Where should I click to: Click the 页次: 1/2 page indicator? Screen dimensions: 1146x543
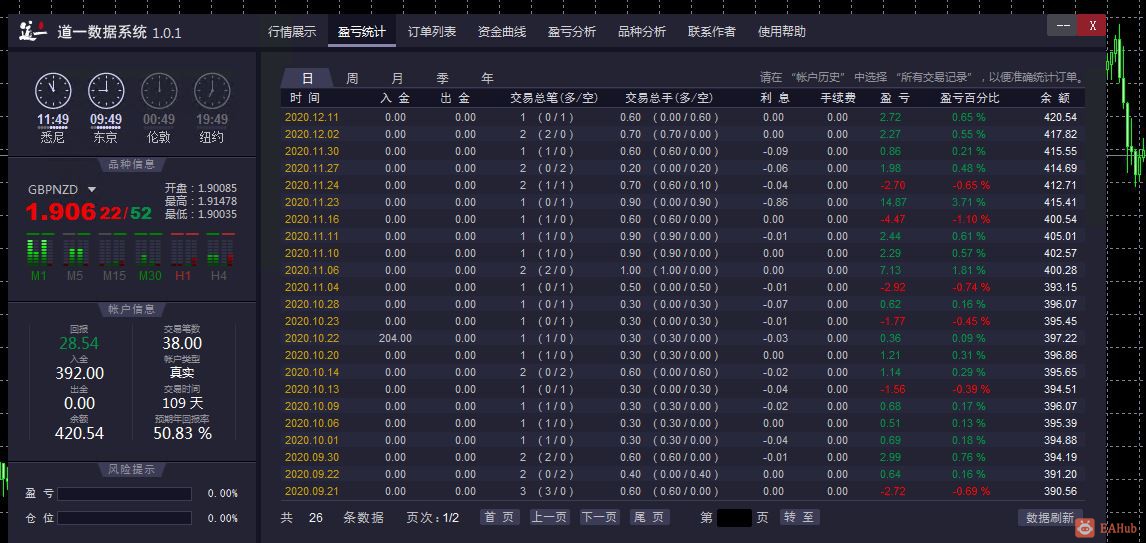pos(433,517)
